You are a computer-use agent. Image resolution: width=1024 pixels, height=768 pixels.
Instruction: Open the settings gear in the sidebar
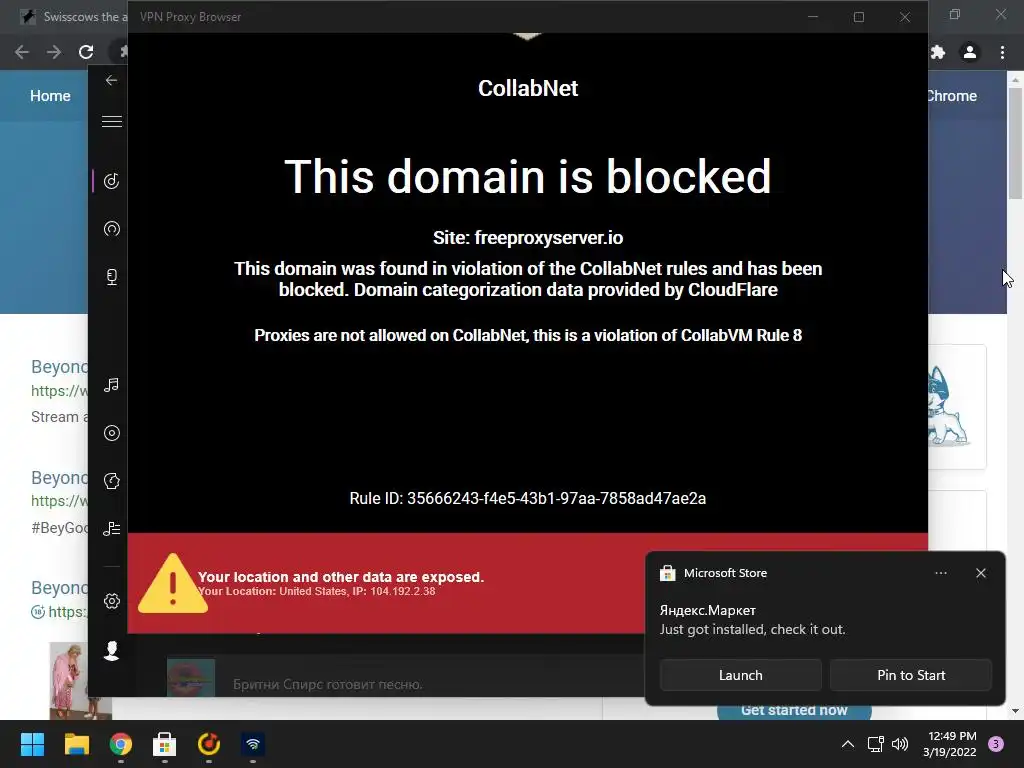112,601
